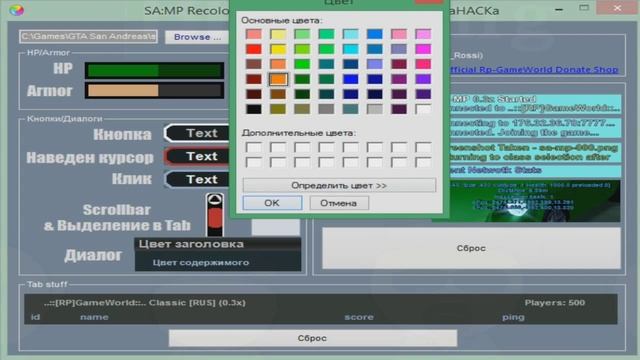Click the score column header
Screen dimensions: 640x360
[x=359, y=317]
